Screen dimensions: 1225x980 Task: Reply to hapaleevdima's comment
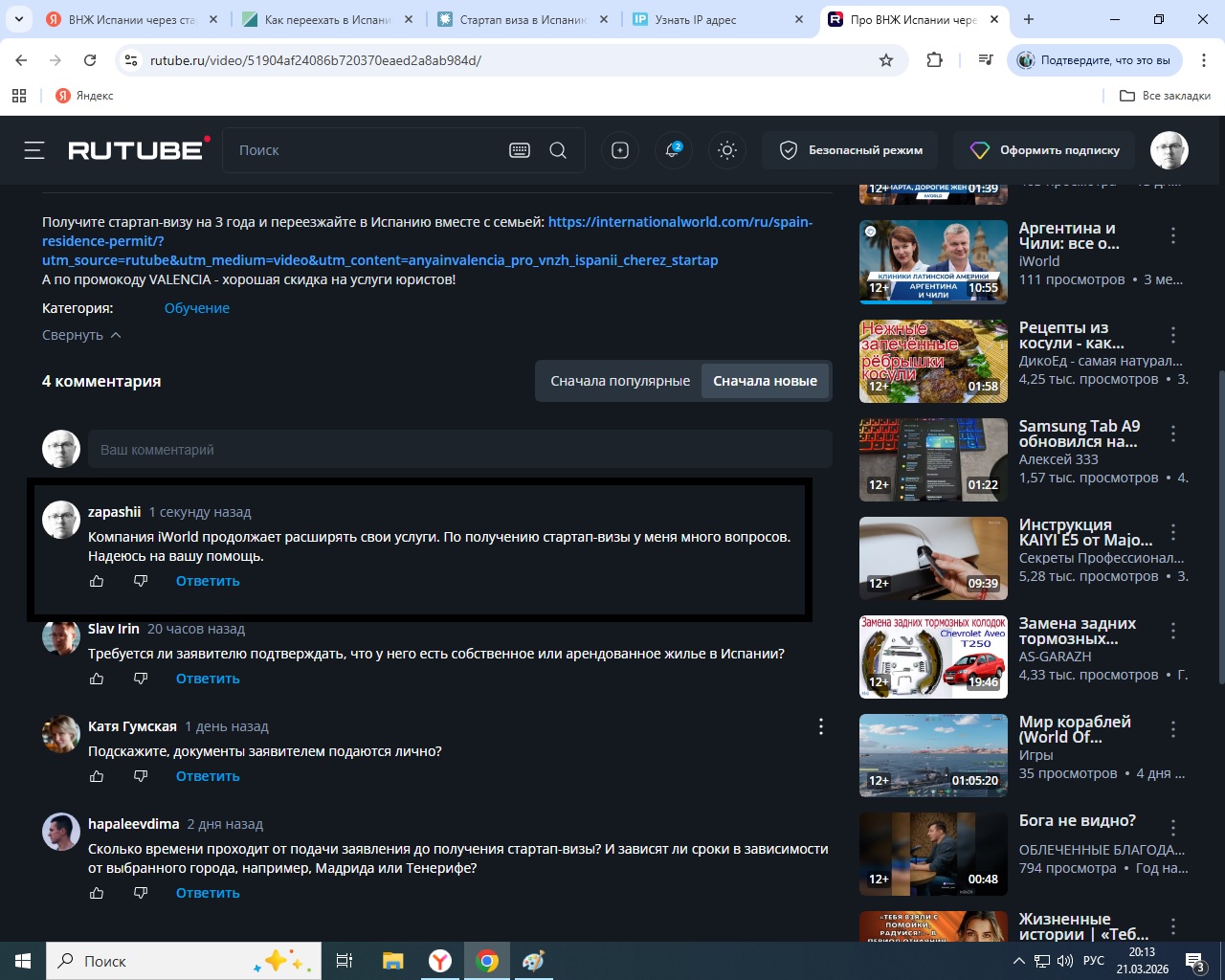point(208,893)
